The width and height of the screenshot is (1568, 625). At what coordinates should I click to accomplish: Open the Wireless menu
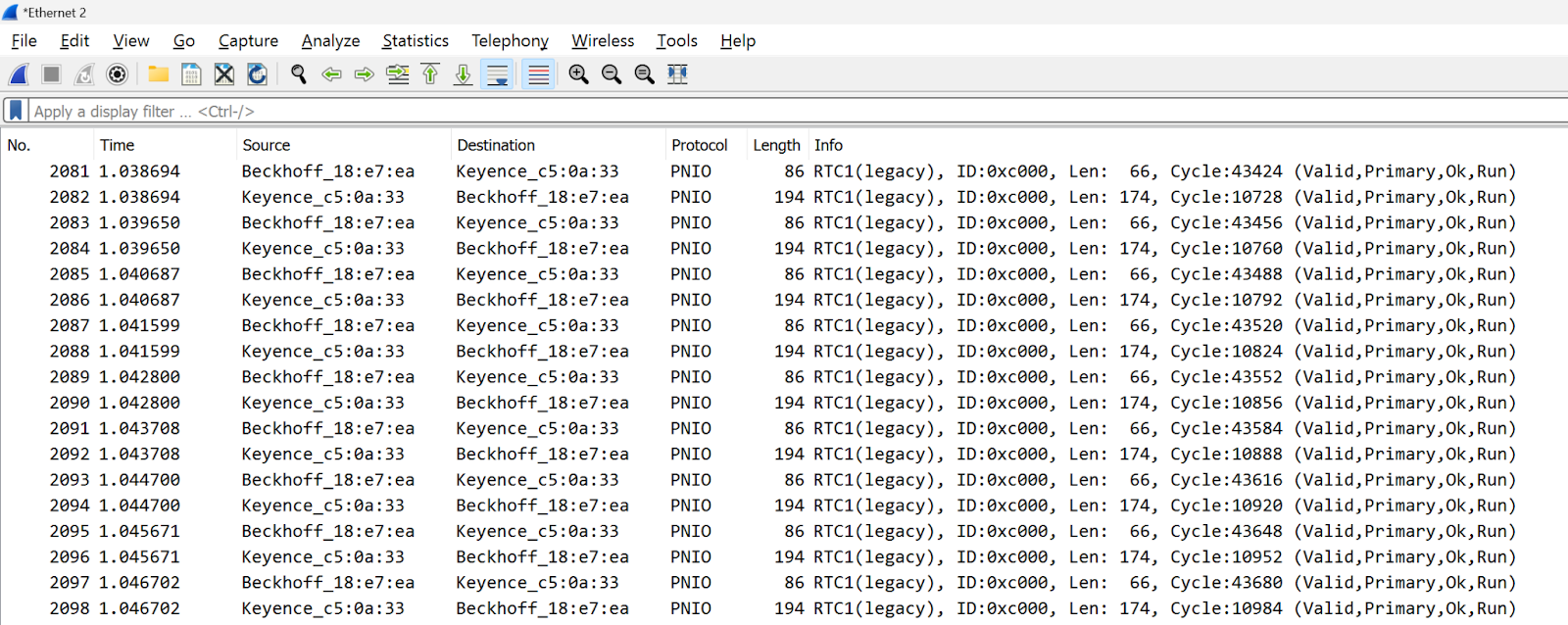(603, 41)
